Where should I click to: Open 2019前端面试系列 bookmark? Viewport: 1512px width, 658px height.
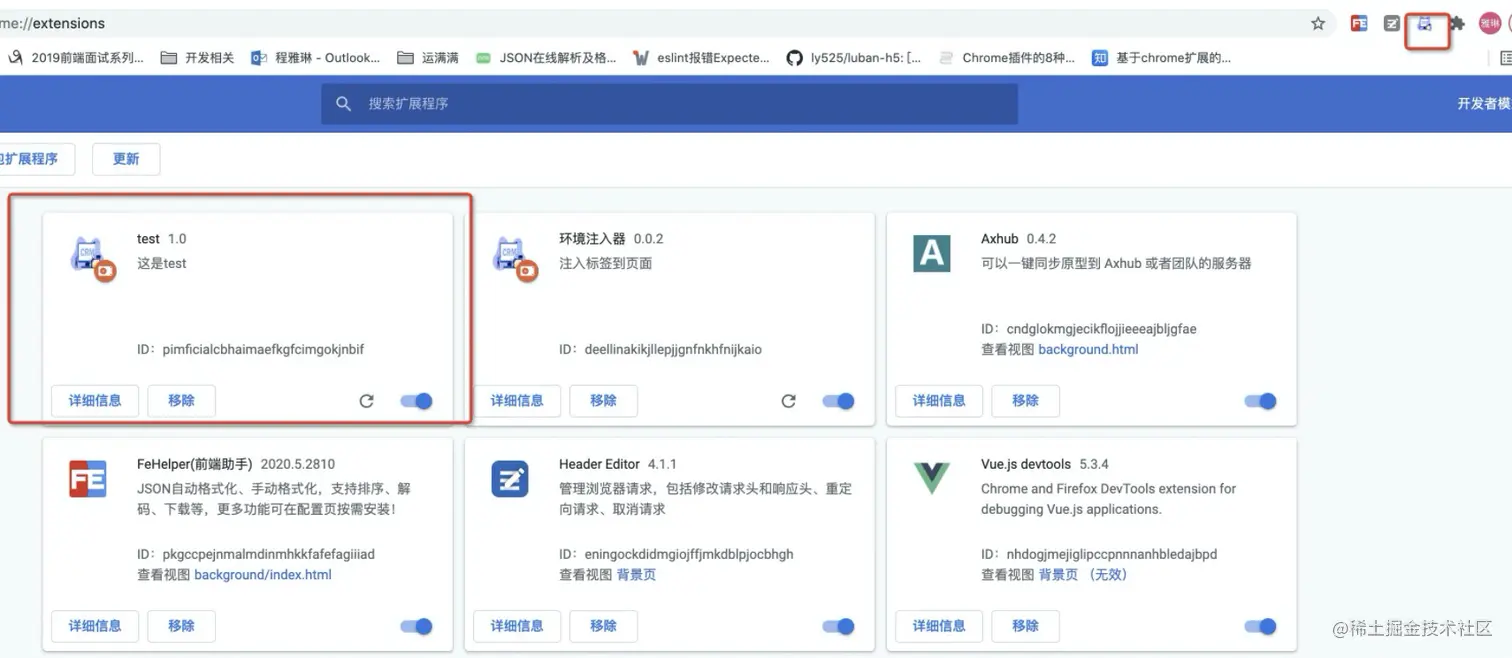(75, 58)
